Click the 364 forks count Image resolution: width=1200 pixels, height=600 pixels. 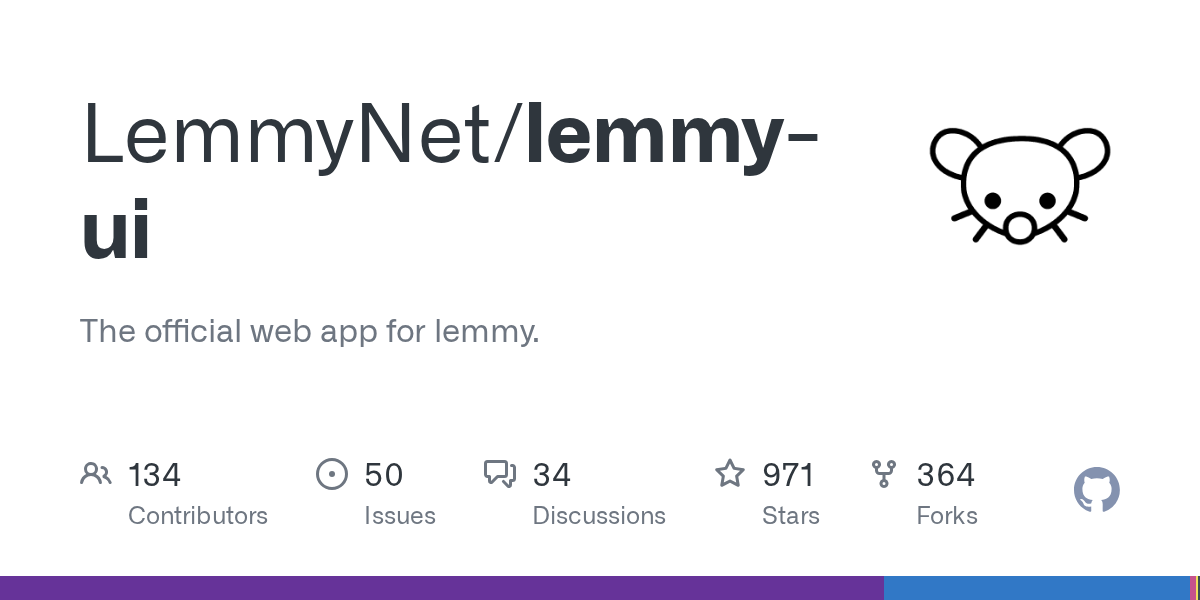coord(945,474)
